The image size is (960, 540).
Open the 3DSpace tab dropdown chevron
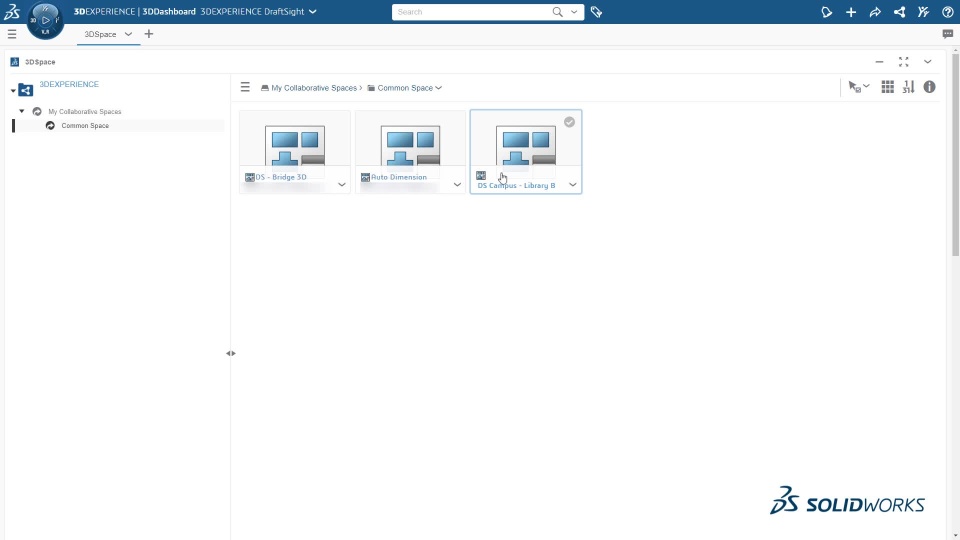128,34
